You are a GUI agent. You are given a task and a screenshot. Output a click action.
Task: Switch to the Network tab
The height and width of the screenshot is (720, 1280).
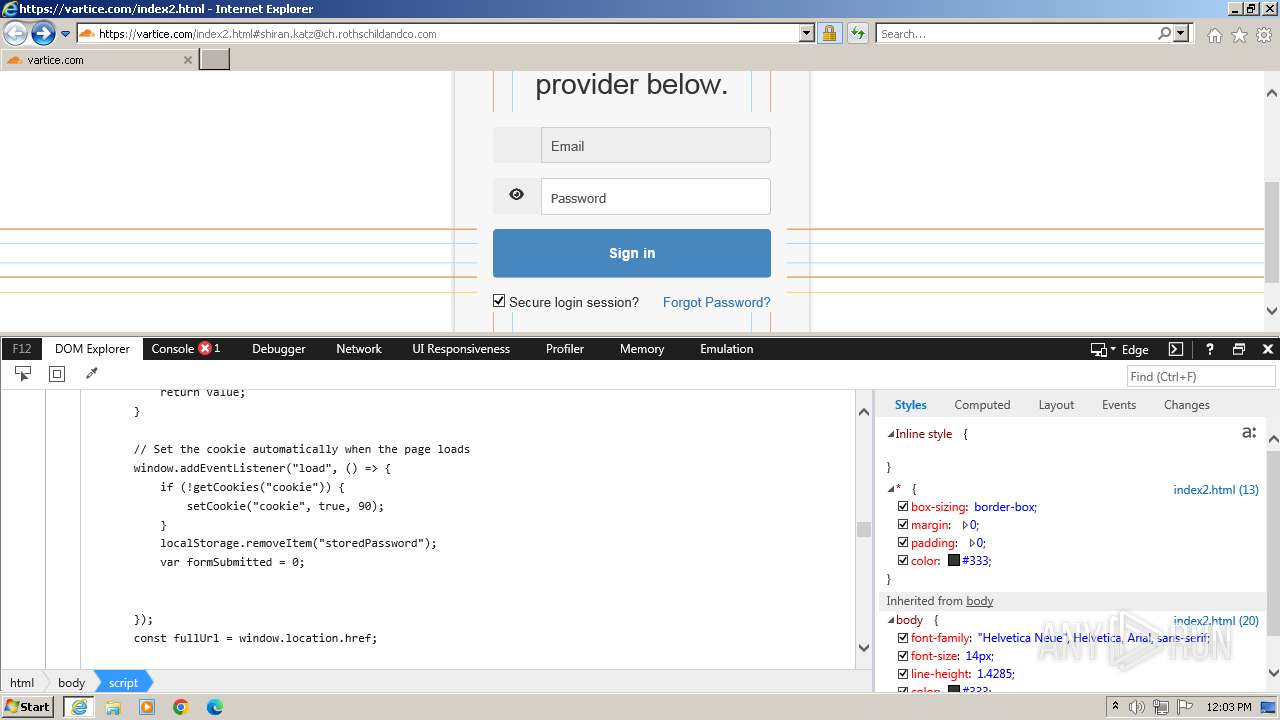[x=359, y=349]
